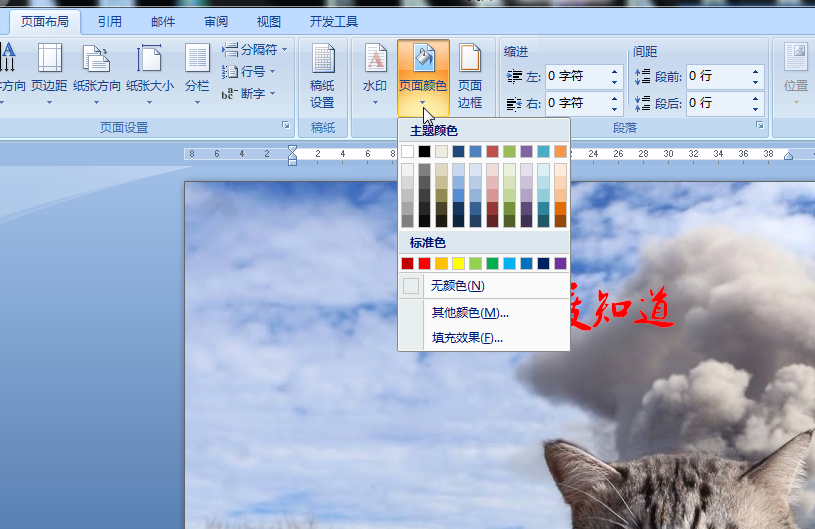Open the 水印 dropdown arrow
This screenshot has width=815, height=529.
pyautogui.click(x=375, y=102)
